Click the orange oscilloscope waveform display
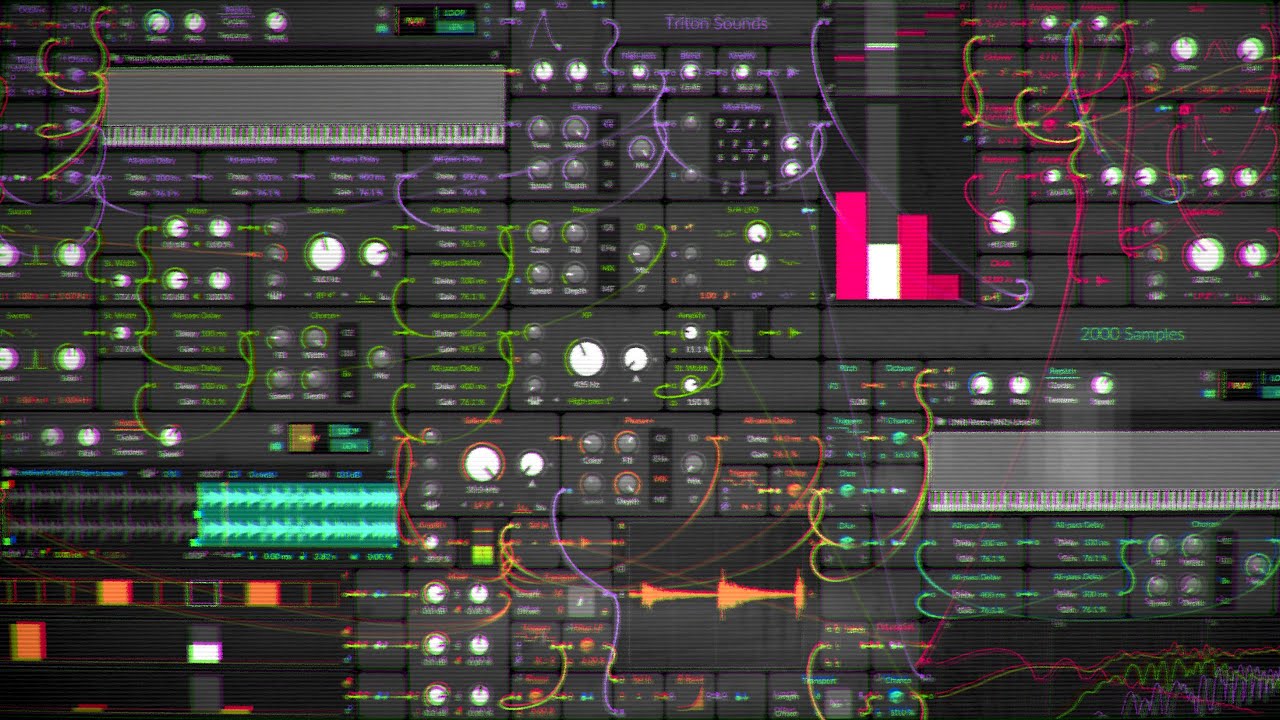Screen dimensions: 1280x720 pyautogui.click(x=717, y=596)
